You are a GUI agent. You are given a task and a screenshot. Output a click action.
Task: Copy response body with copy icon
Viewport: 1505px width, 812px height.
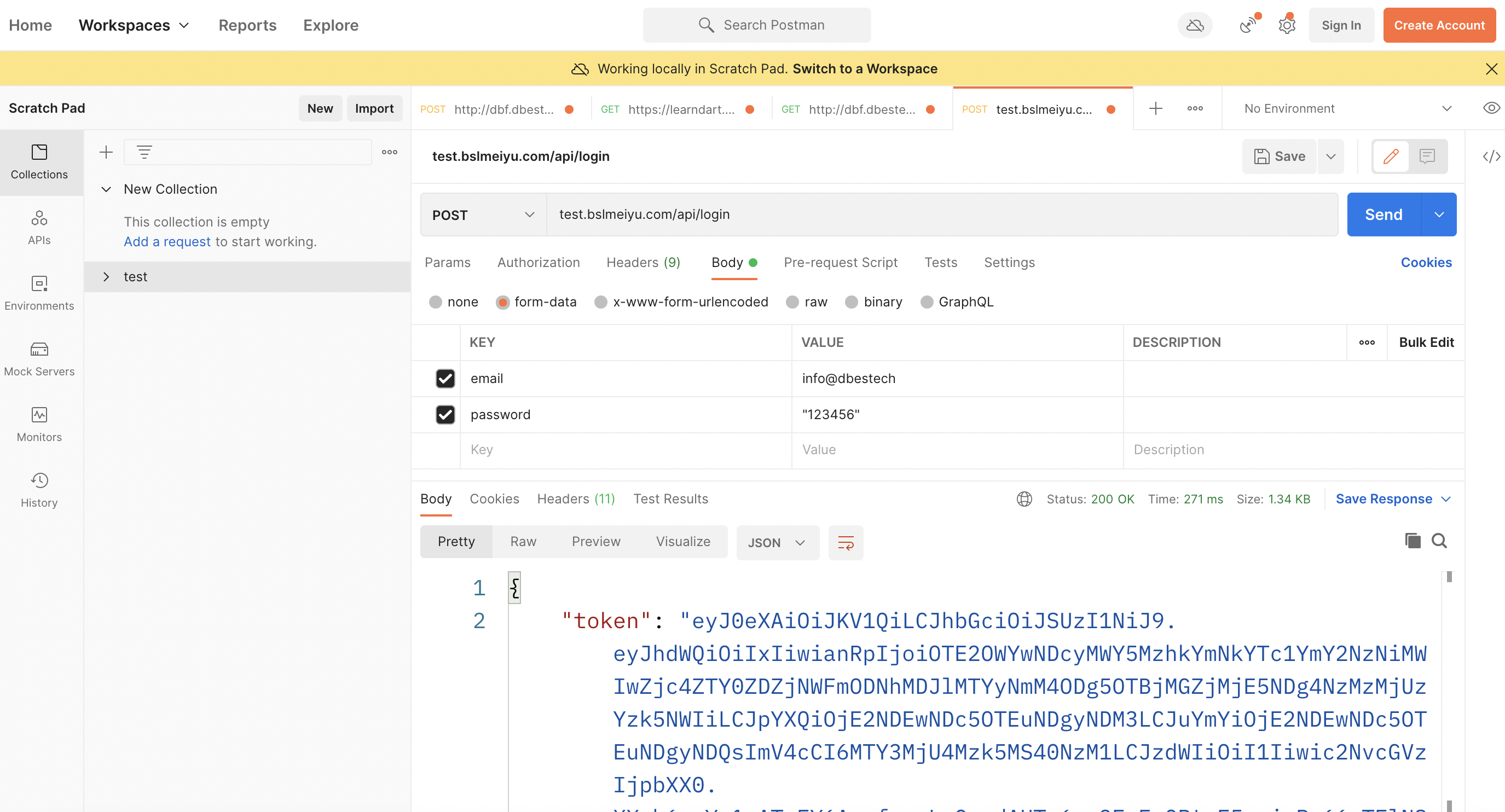pos(1412,541)
